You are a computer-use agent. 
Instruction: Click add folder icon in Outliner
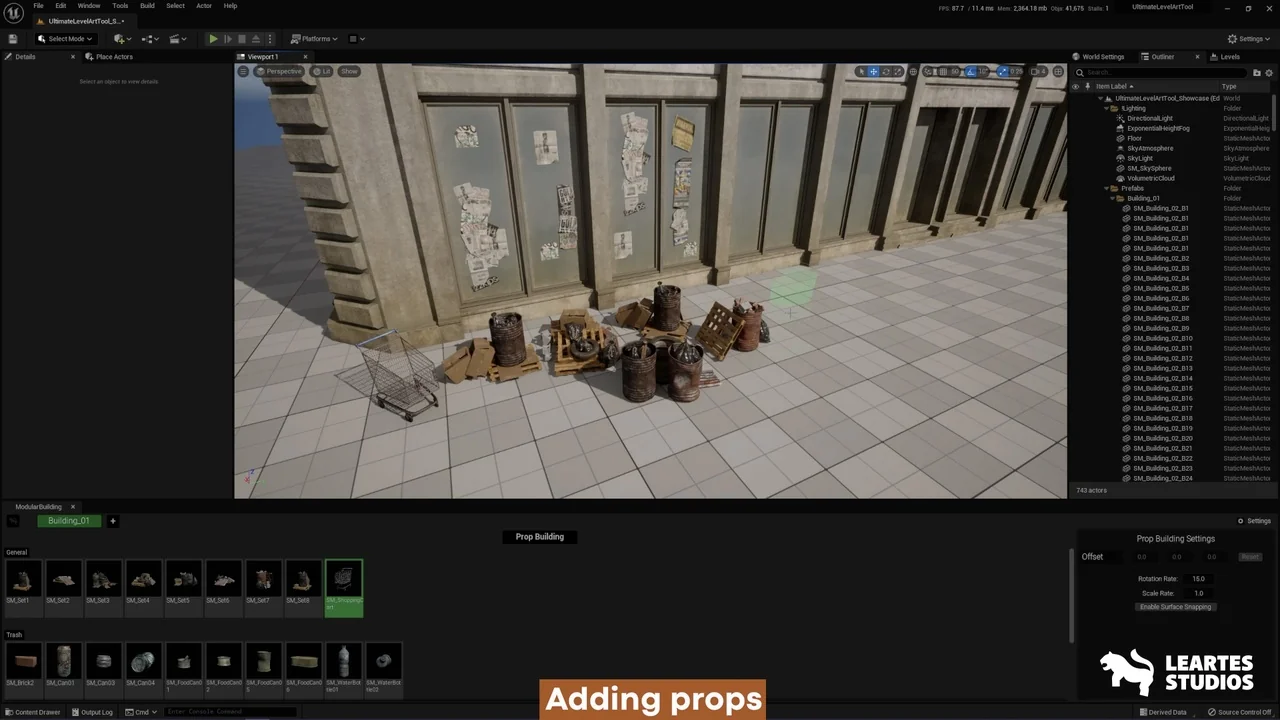[x=1256, y=73]
